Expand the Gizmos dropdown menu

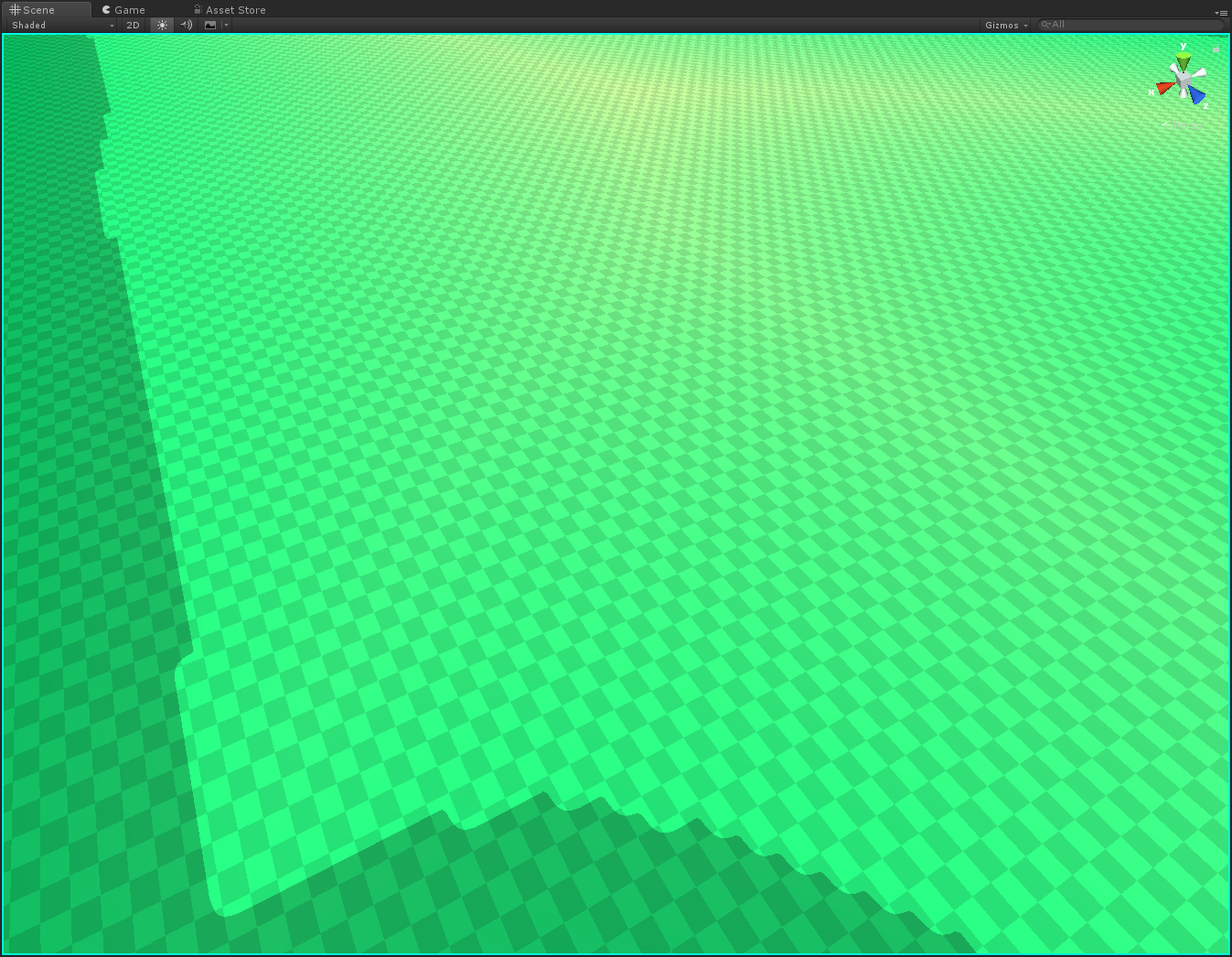(x=1006, y=25)
